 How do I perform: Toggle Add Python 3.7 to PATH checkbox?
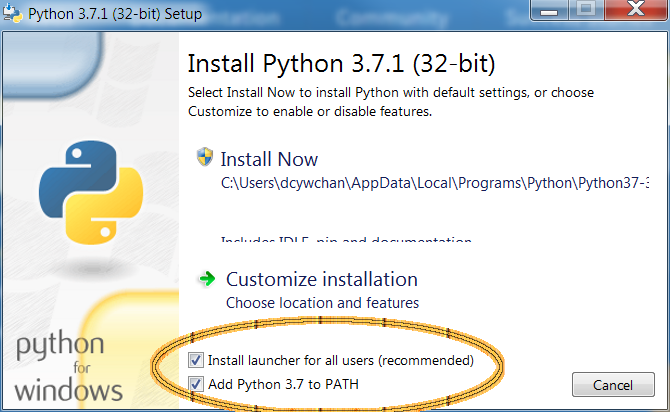point(196,384)
